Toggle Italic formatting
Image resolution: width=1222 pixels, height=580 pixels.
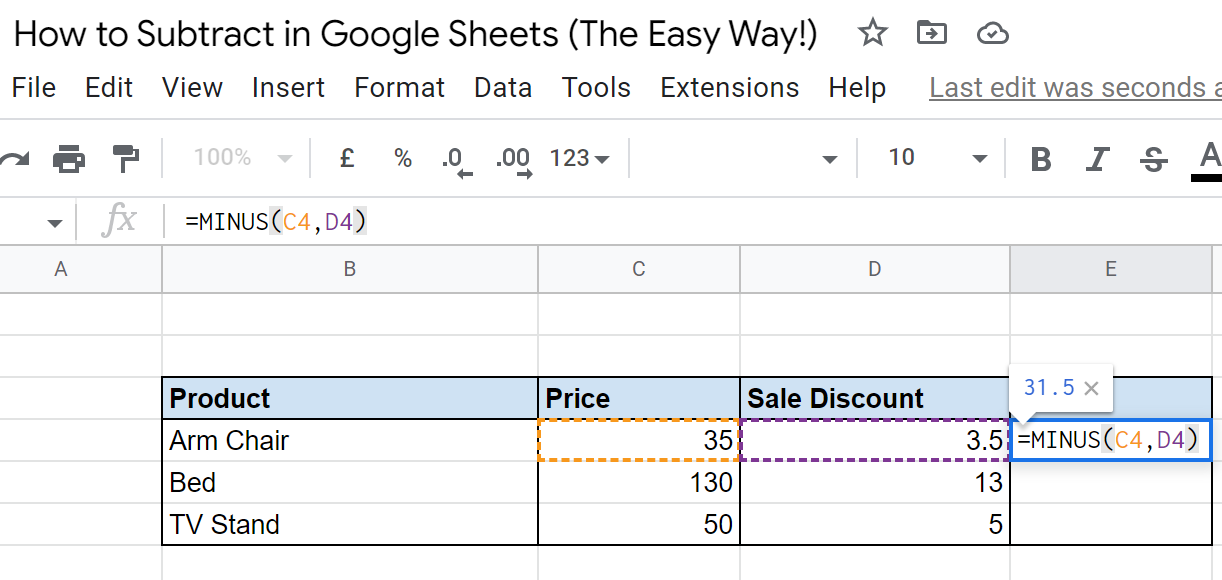click(1098, 159)
